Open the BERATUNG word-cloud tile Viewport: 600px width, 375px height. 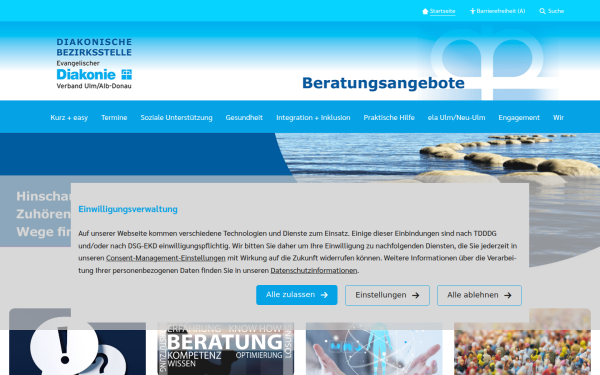(x=226, y=348)
